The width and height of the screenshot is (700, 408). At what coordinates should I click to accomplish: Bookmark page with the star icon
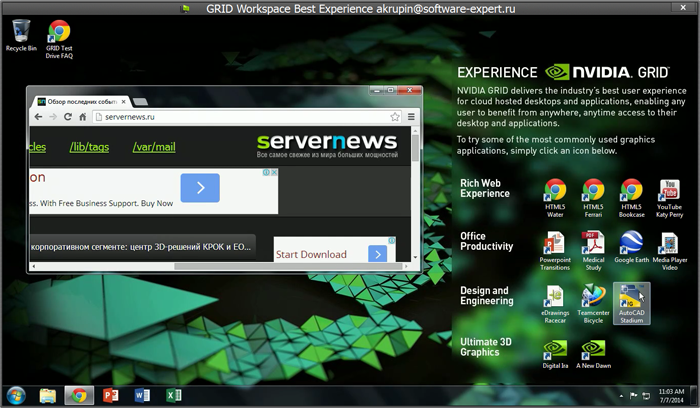[395, 117]
